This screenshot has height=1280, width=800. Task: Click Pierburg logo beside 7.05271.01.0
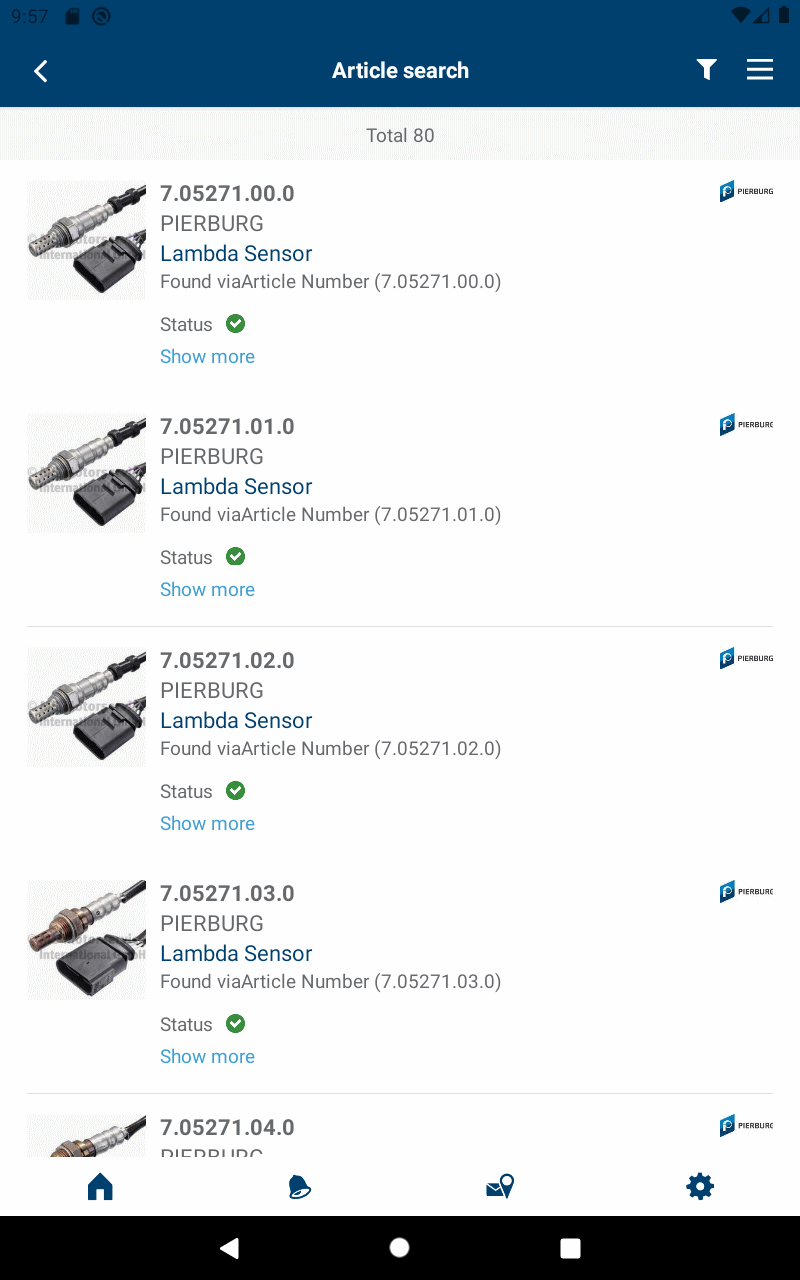(746, 425)
